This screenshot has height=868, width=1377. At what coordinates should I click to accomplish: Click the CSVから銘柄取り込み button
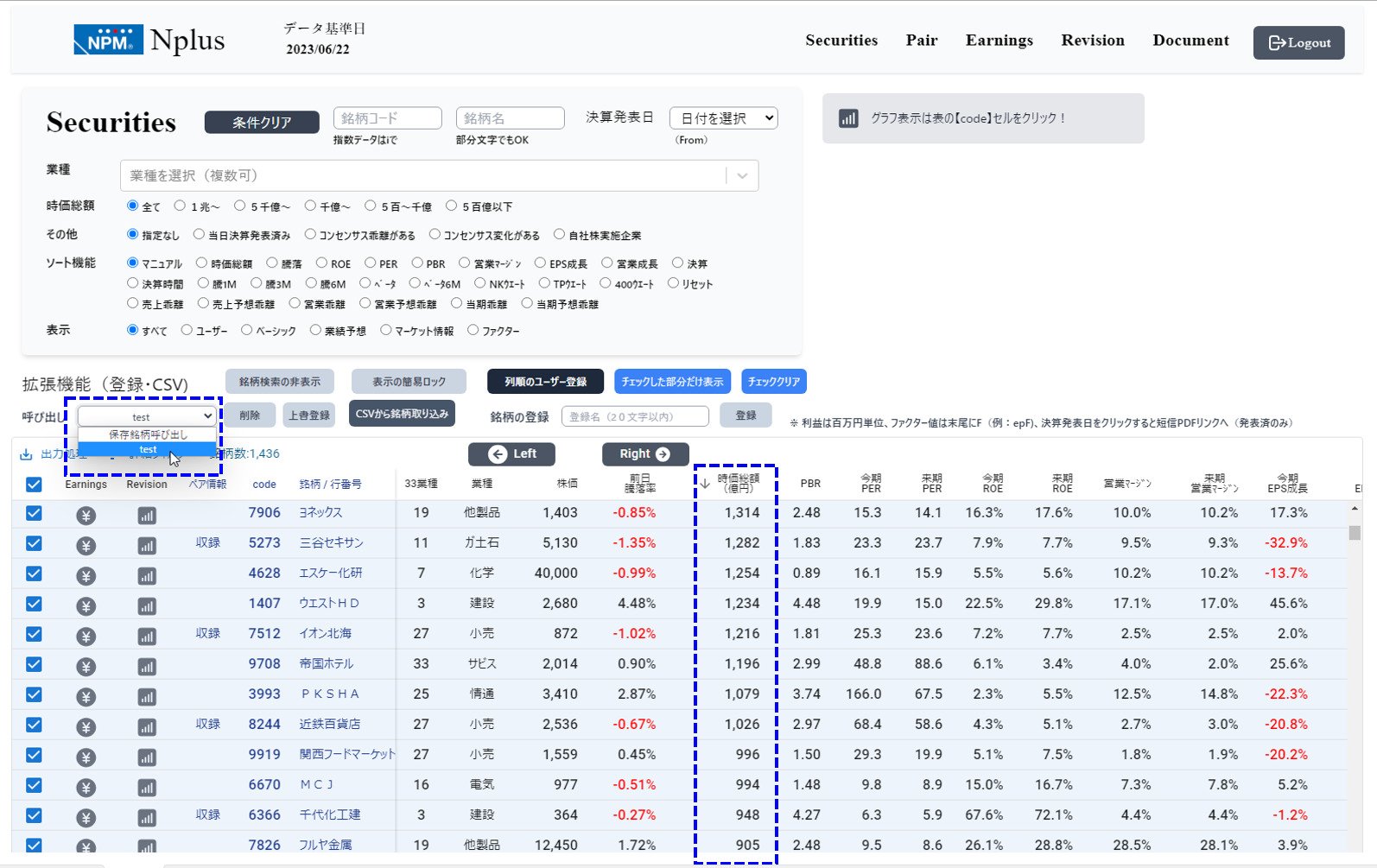coord(402,415)
